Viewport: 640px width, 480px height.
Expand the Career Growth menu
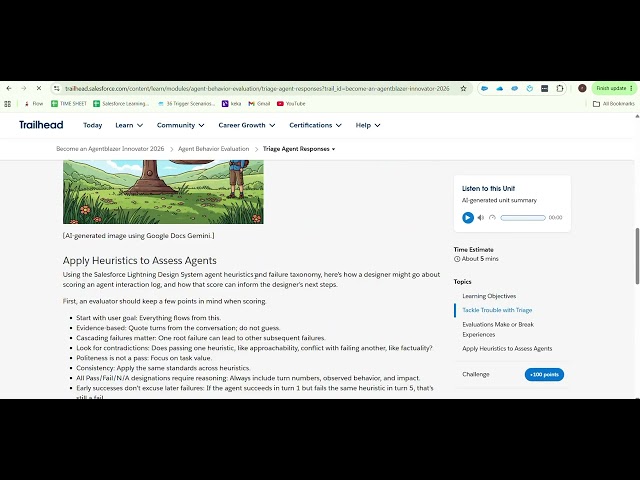point(247,125)
